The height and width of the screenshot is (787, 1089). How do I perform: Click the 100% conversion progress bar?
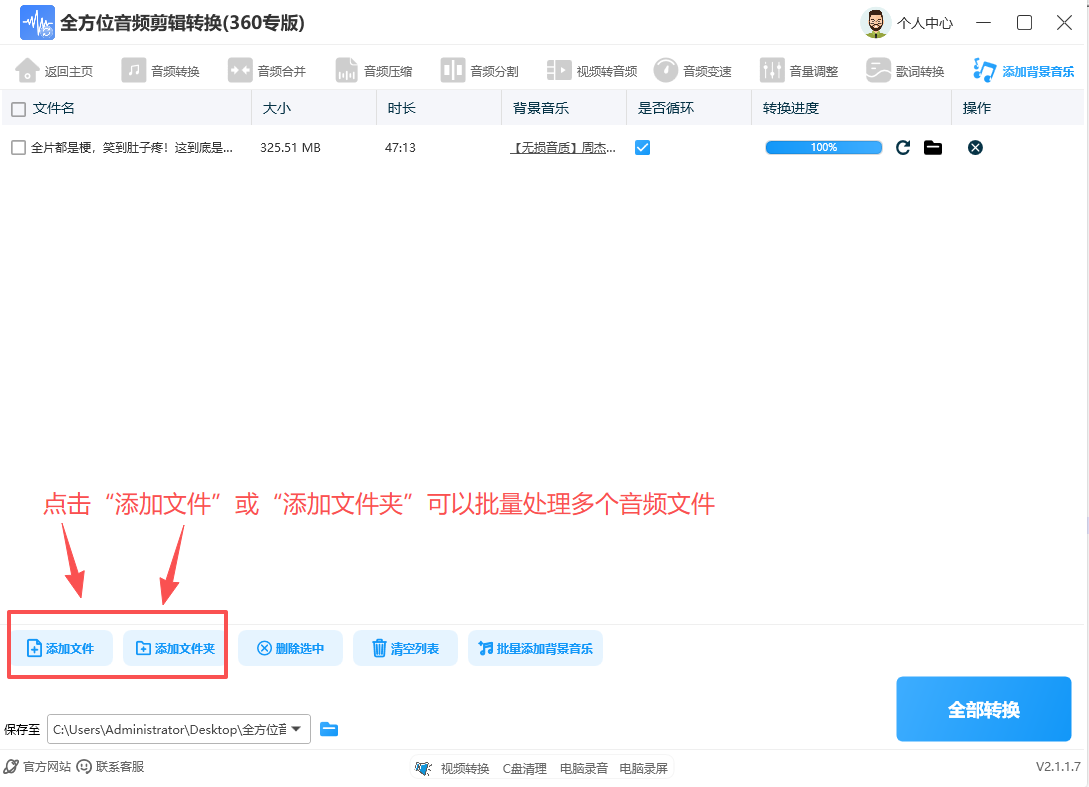click(822, 146)
